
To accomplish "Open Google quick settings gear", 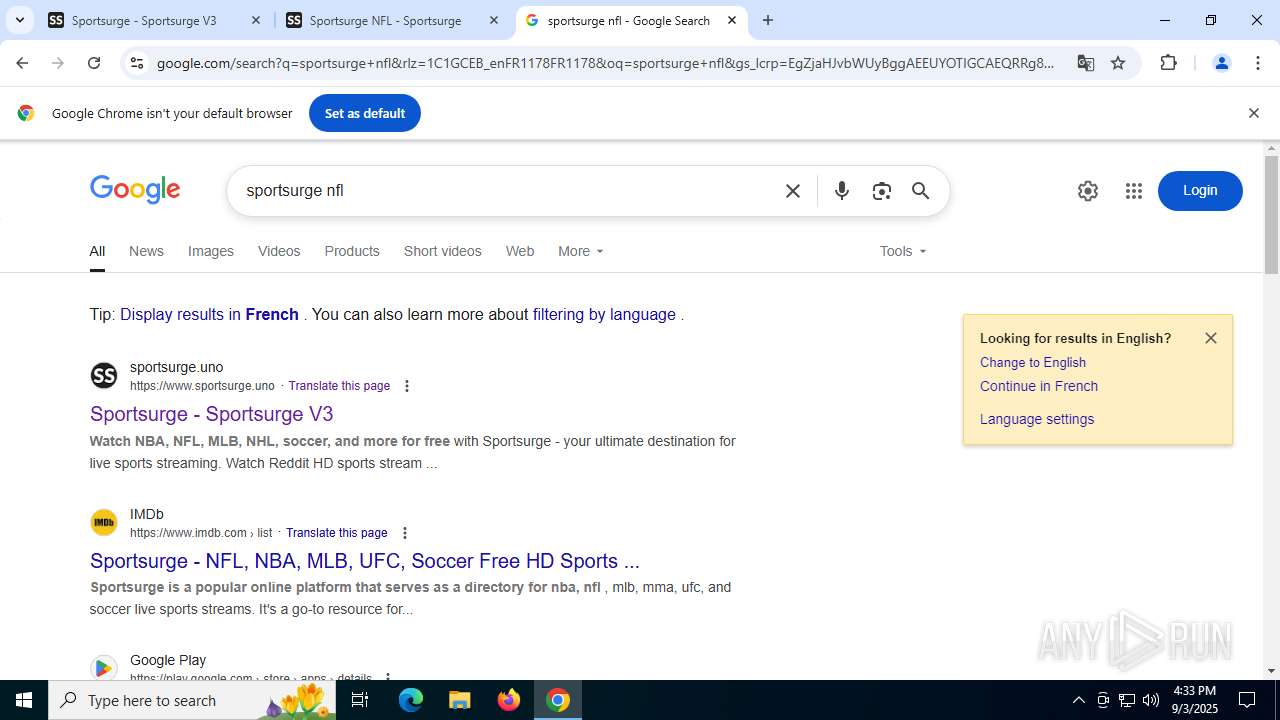I will point(1088,191).
